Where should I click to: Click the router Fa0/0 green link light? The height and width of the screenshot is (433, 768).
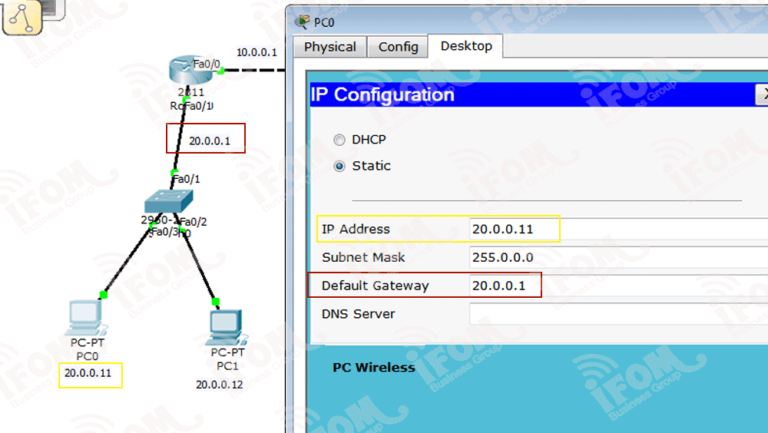pyautogui.click(x=220, y=70)
